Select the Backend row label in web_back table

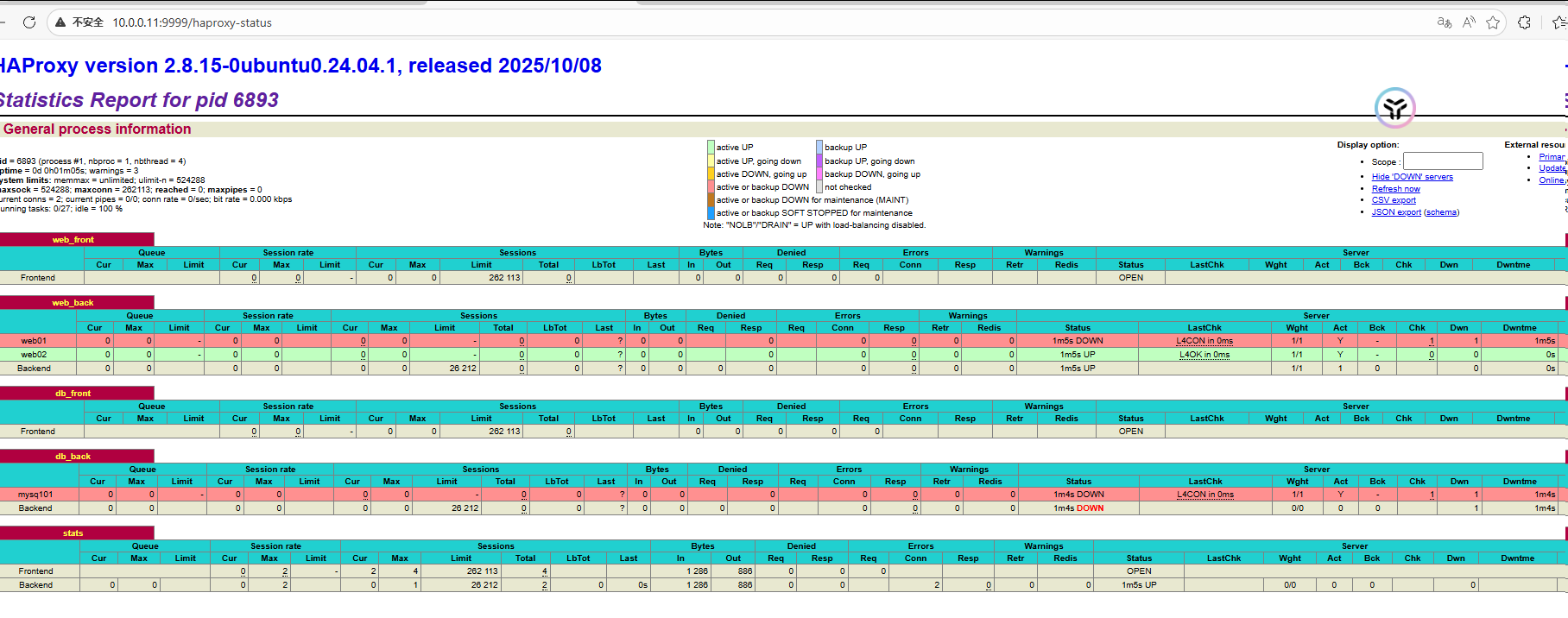pyautogui.click(x=35, y=369)
